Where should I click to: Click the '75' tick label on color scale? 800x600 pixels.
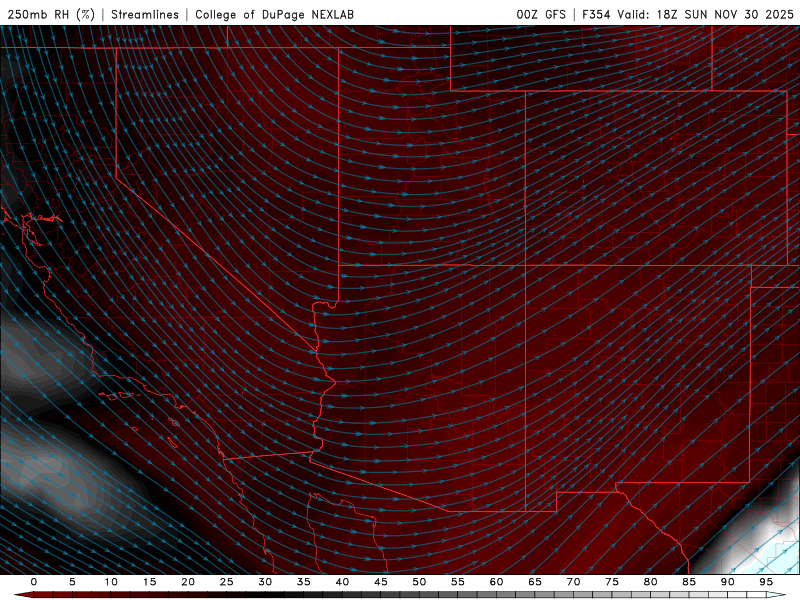[x=612, y=582]
